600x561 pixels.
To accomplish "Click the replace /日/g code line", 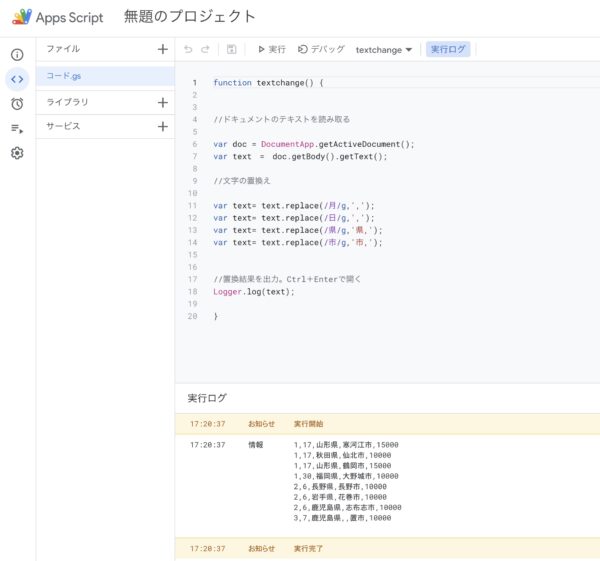I will tap(294, 218).
